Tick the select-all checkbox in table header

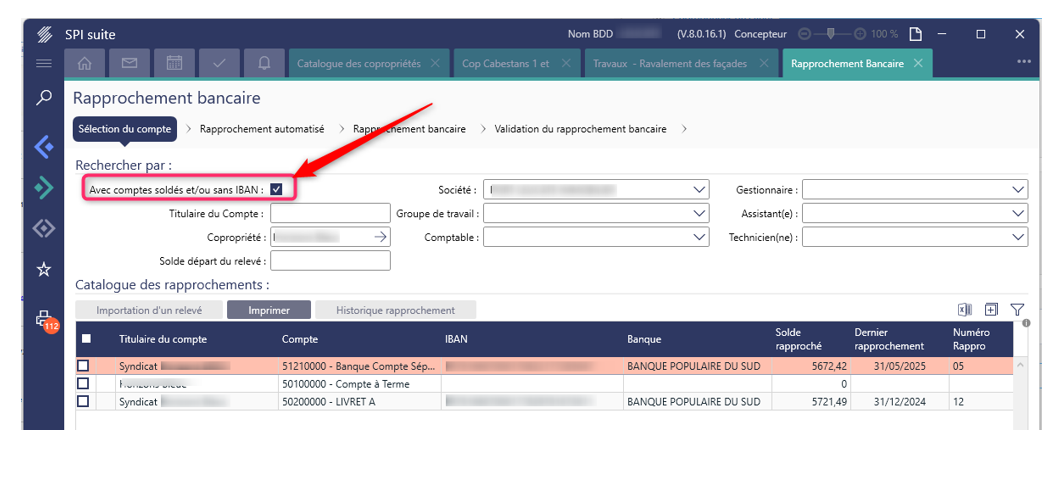click(86, 339)
